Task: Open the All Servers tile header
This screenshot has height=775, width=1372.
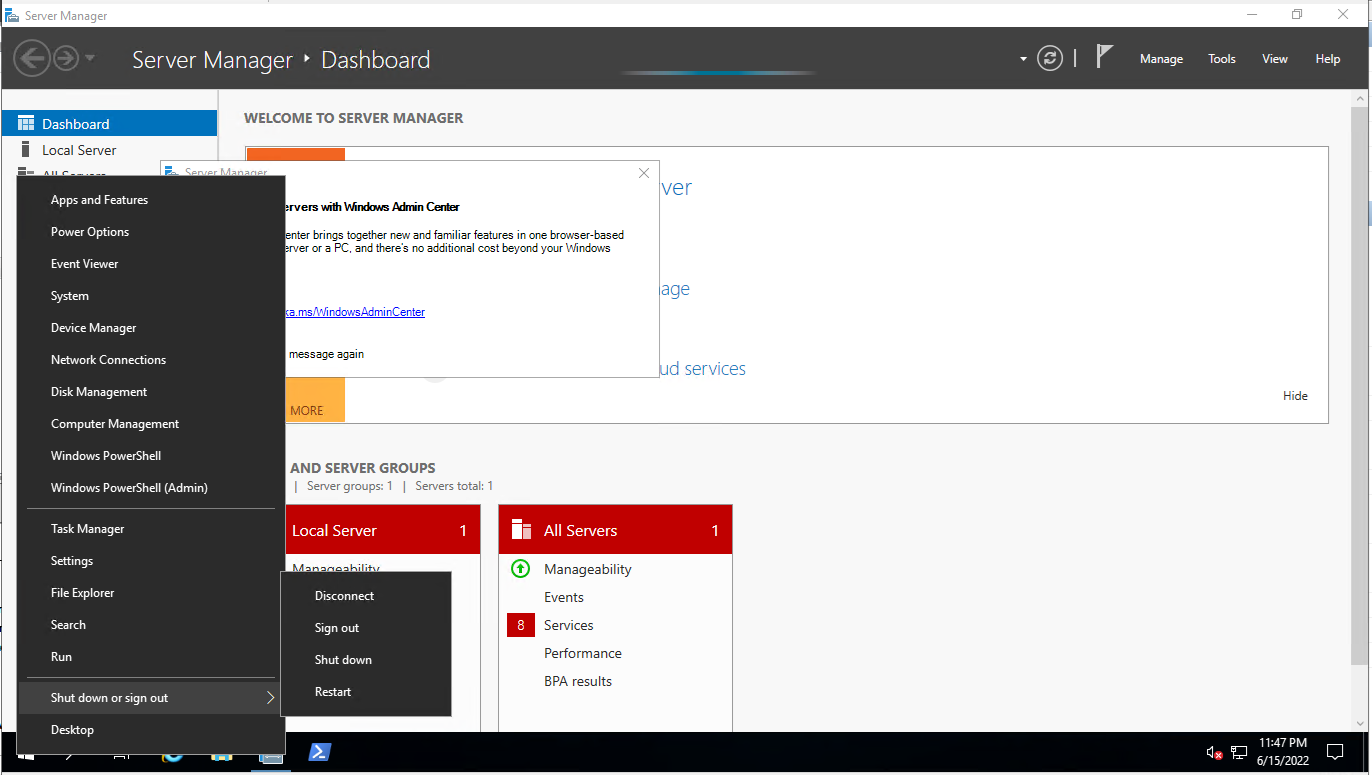Action: point(616,530)
